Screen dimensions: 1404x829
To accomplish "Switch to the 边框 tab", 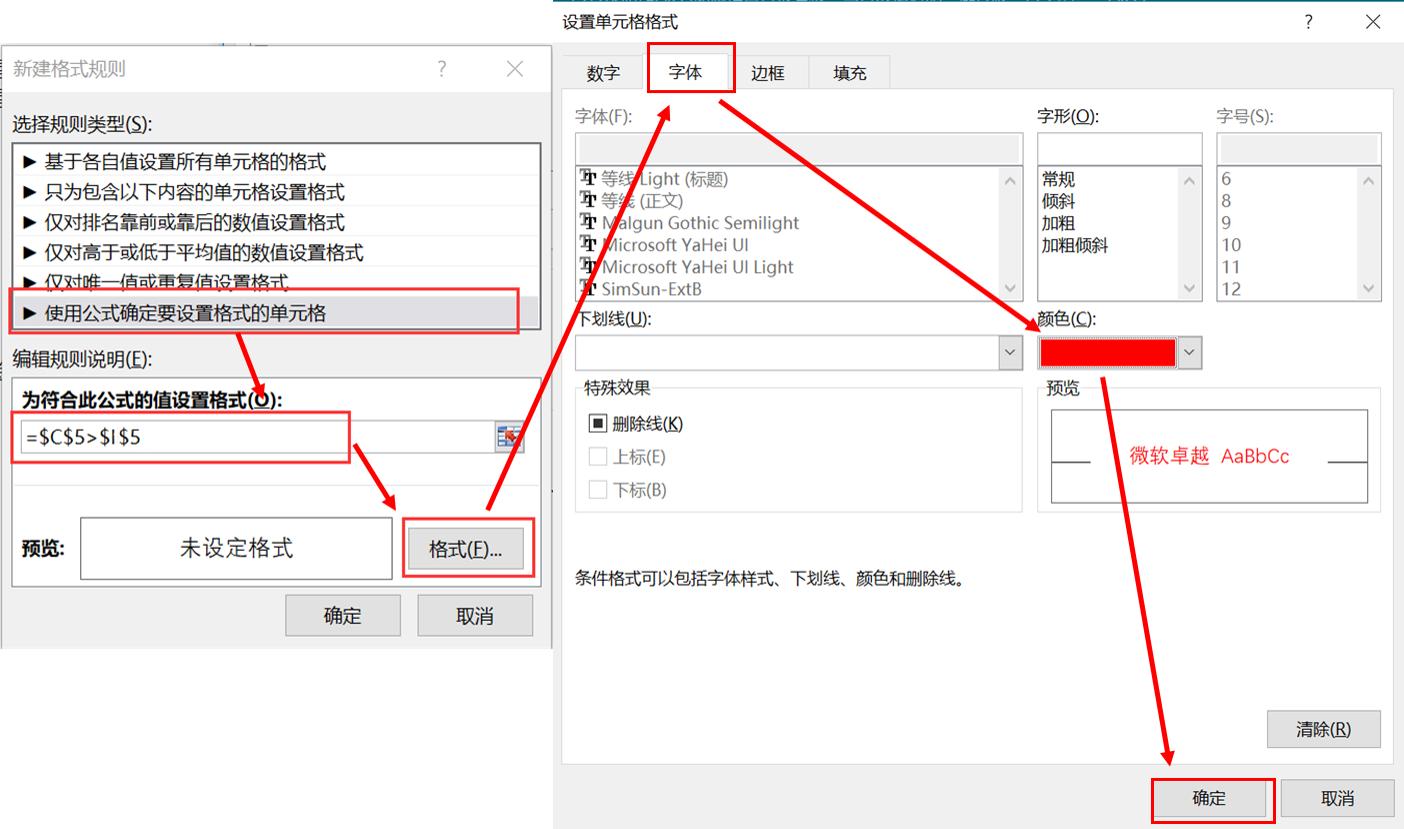I will click(769, 71).
